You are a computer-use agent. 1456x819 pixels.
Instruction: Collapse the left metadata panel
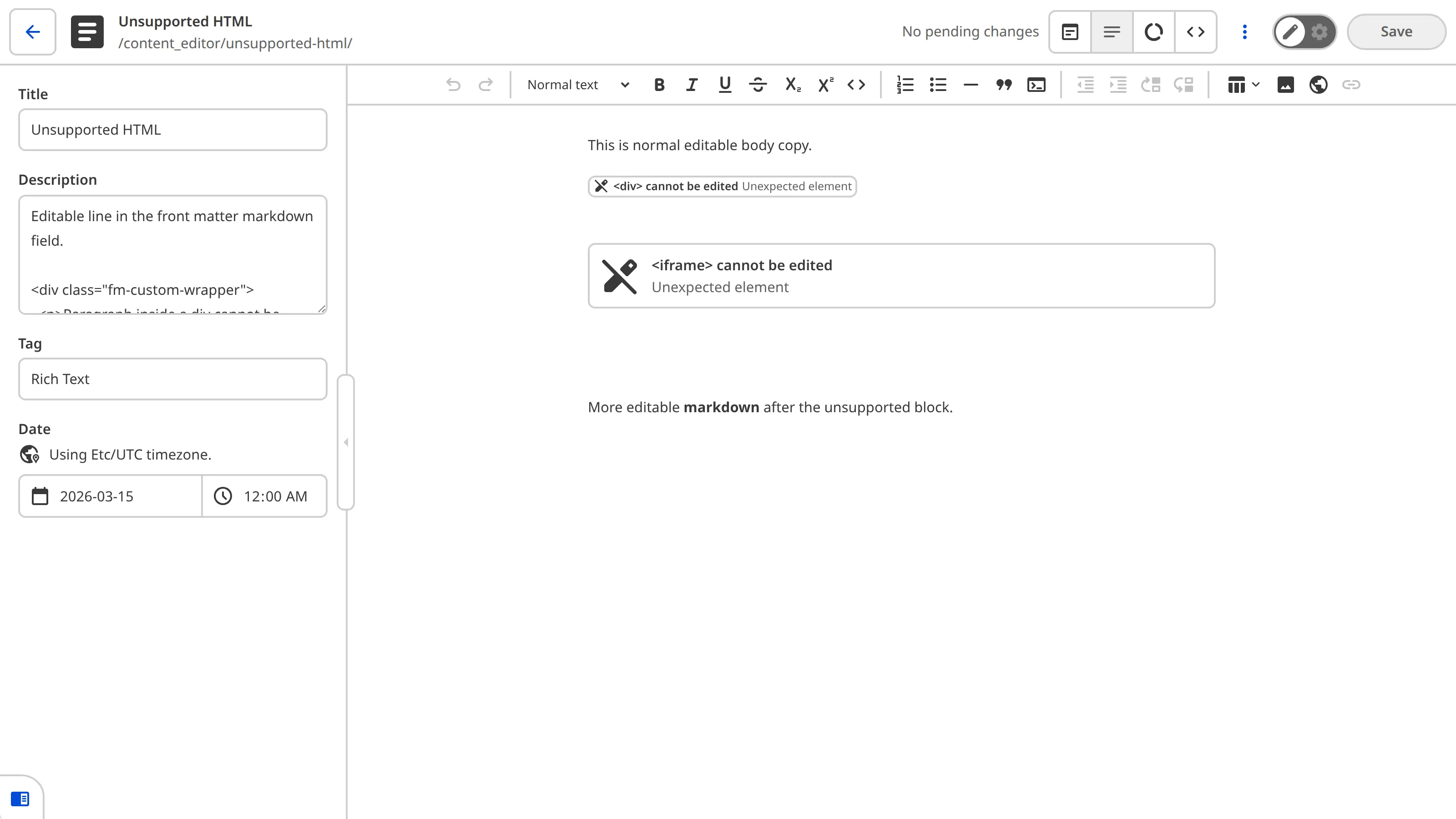[x=346, y=443]
